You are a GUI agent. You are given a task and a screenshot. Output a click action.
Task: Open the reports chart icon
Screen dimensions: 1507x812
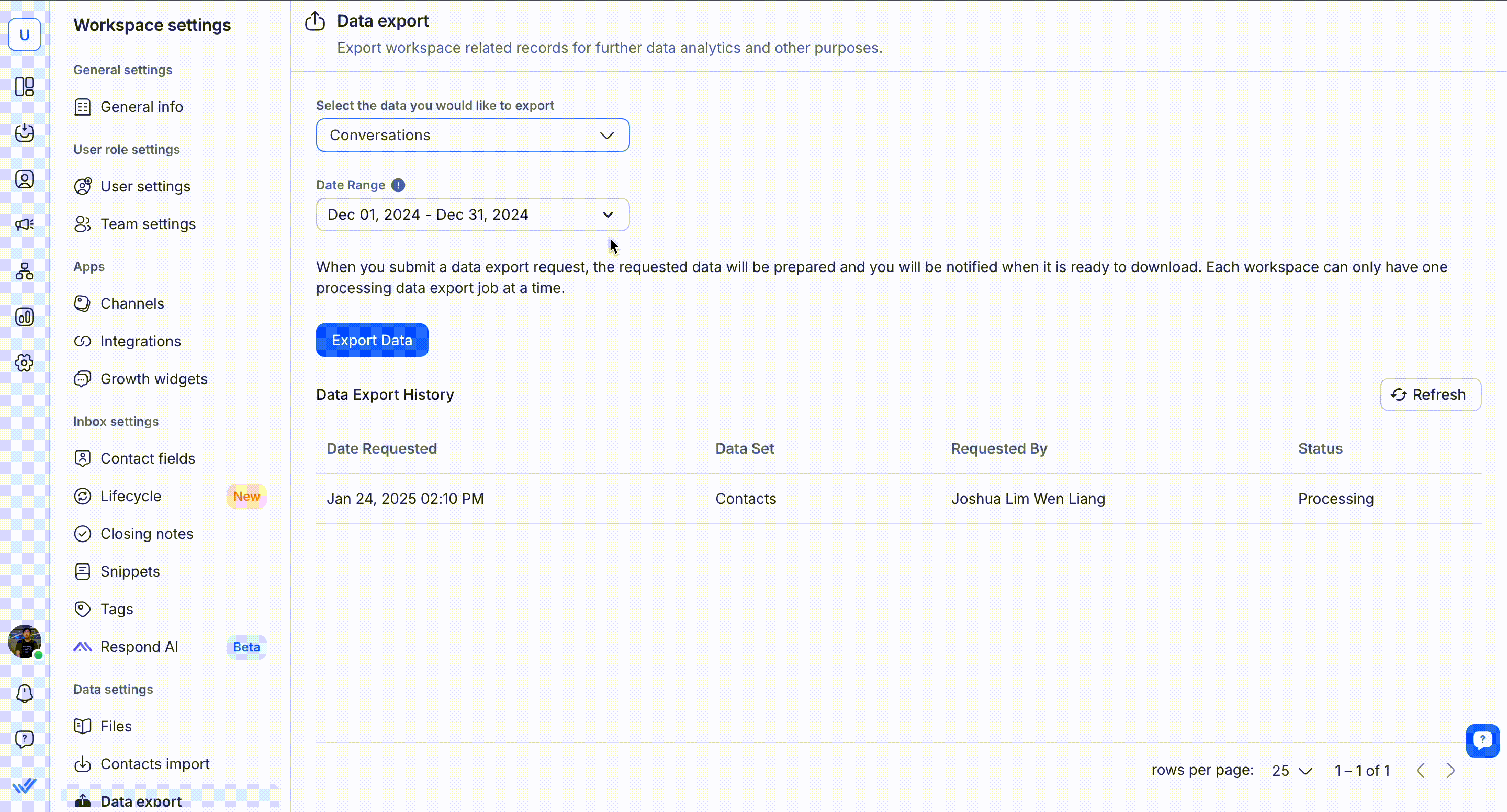[x=25, y=317]
